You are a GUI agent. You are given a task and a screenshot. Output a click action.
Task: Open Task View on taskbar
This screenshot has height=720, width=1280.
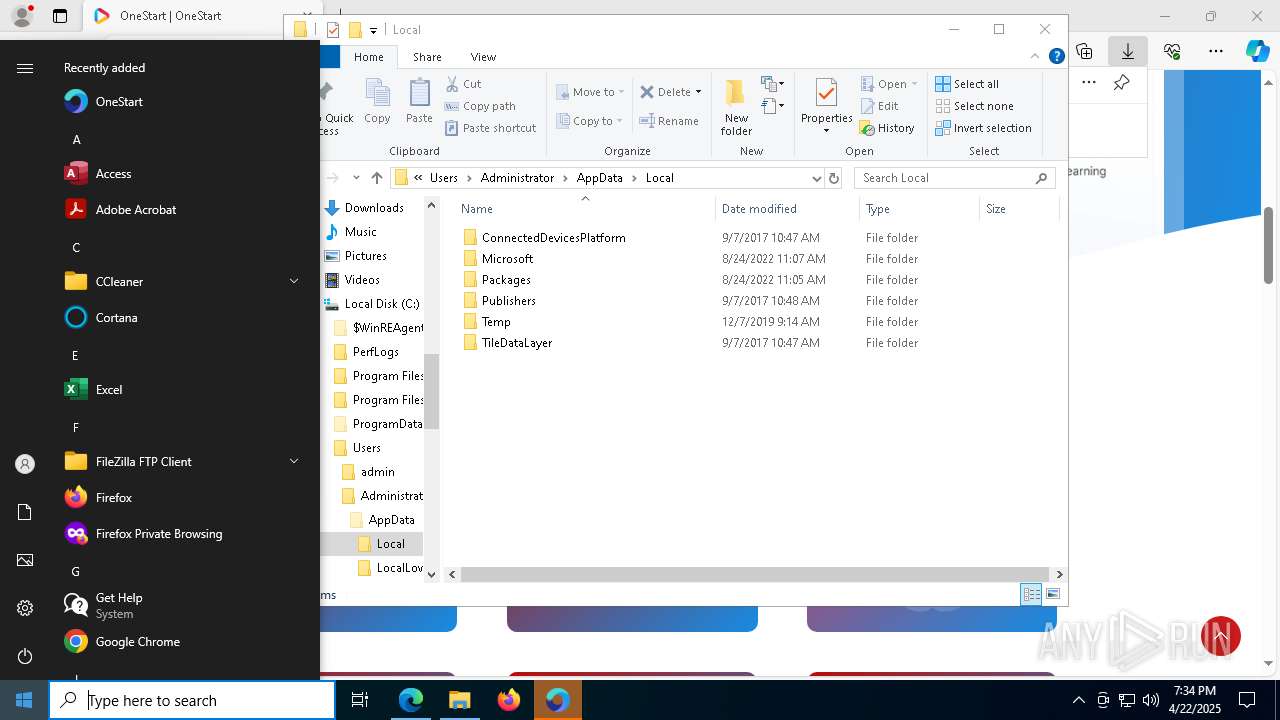click(360, 700)
